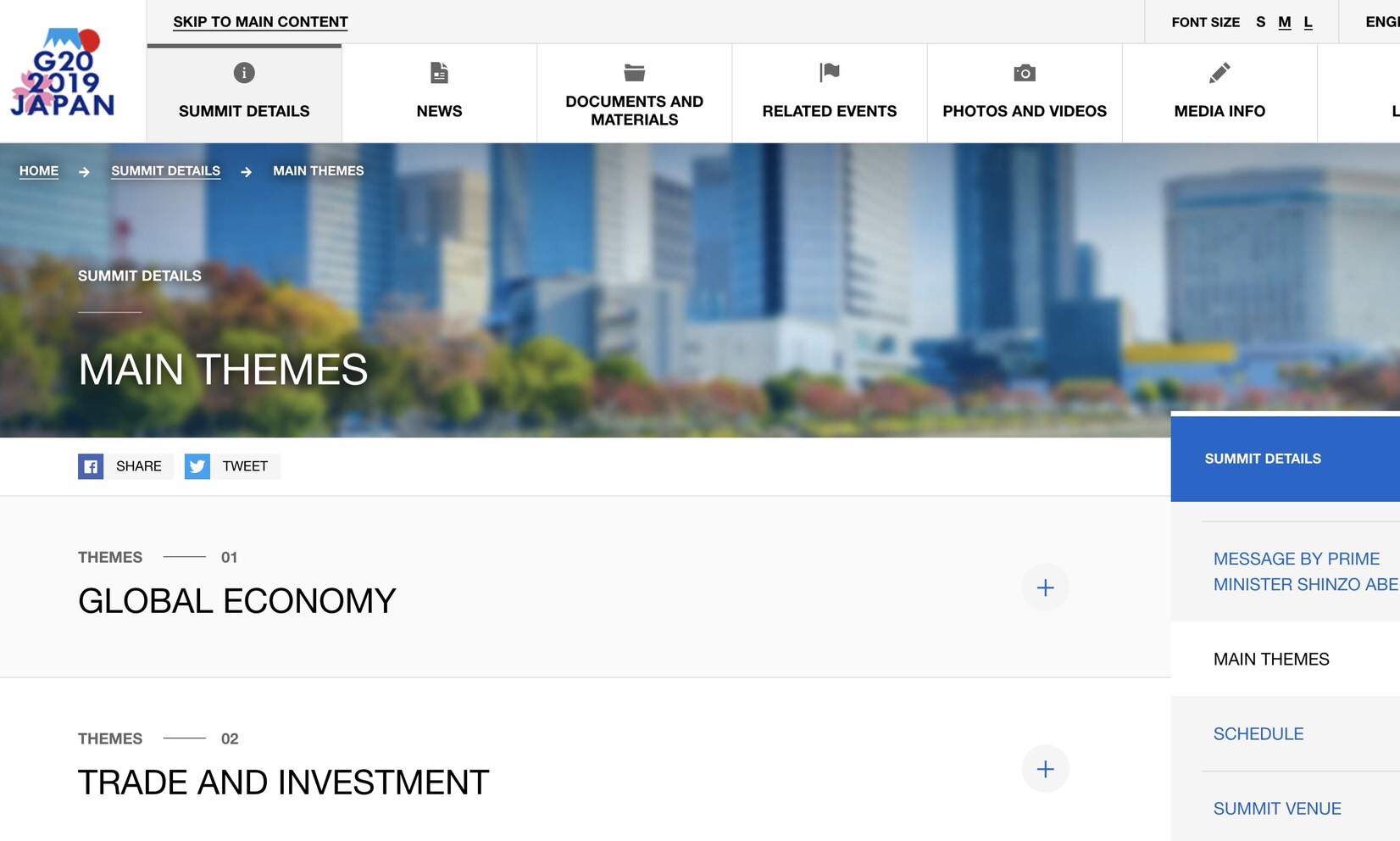Open Message by Prime Minister Shinzo Abe link
Screen dimensions: 1400x841
(1305, 571)
